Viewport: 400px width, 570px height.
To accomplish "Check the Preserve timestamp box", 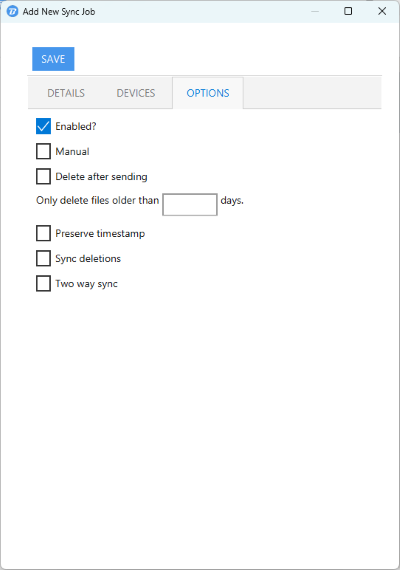I will coord(43,233).
